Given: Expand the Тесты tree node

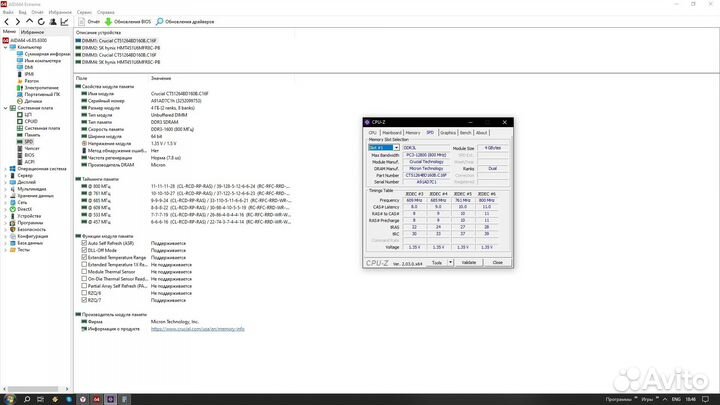Looking at the screenshot, I should (x=6, y=250).
